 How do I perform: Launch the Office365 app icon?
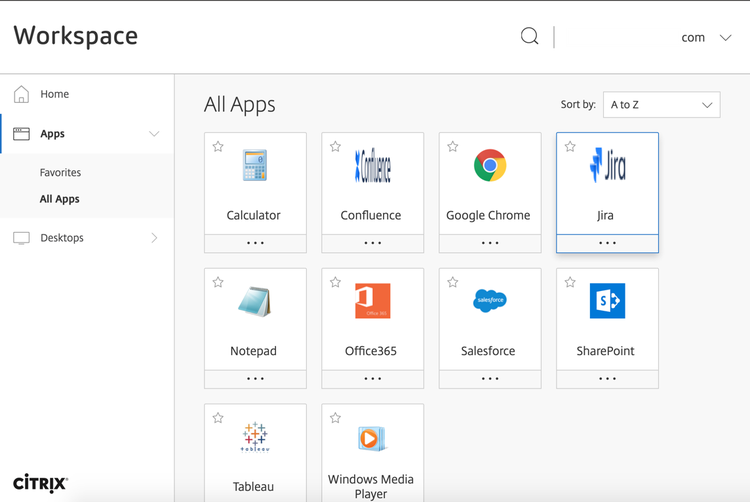coord(373,301)
